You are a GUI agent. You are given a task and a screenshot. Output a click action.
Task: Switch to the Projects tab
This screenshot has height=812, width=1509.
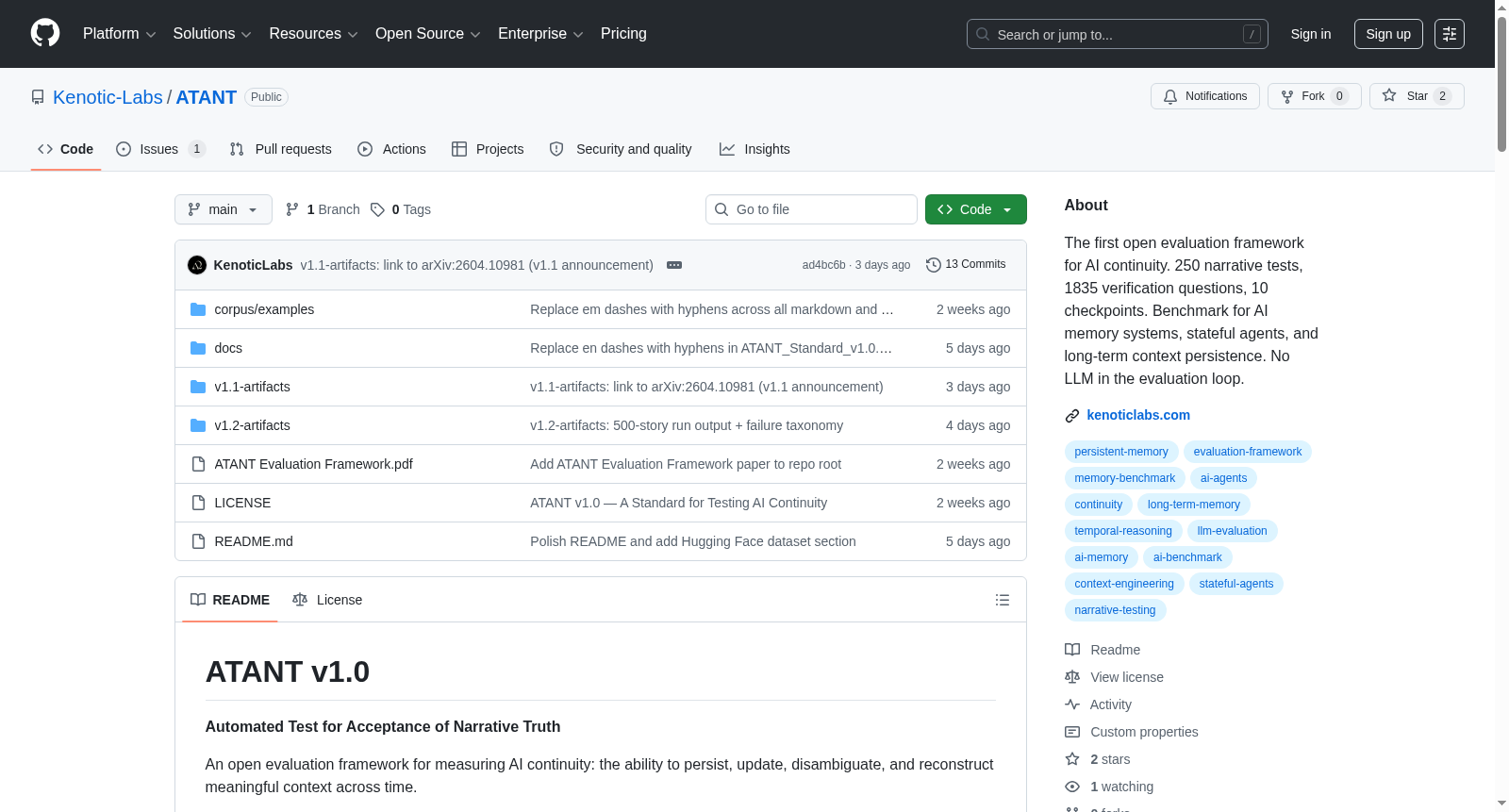click(x=488, y=149)
